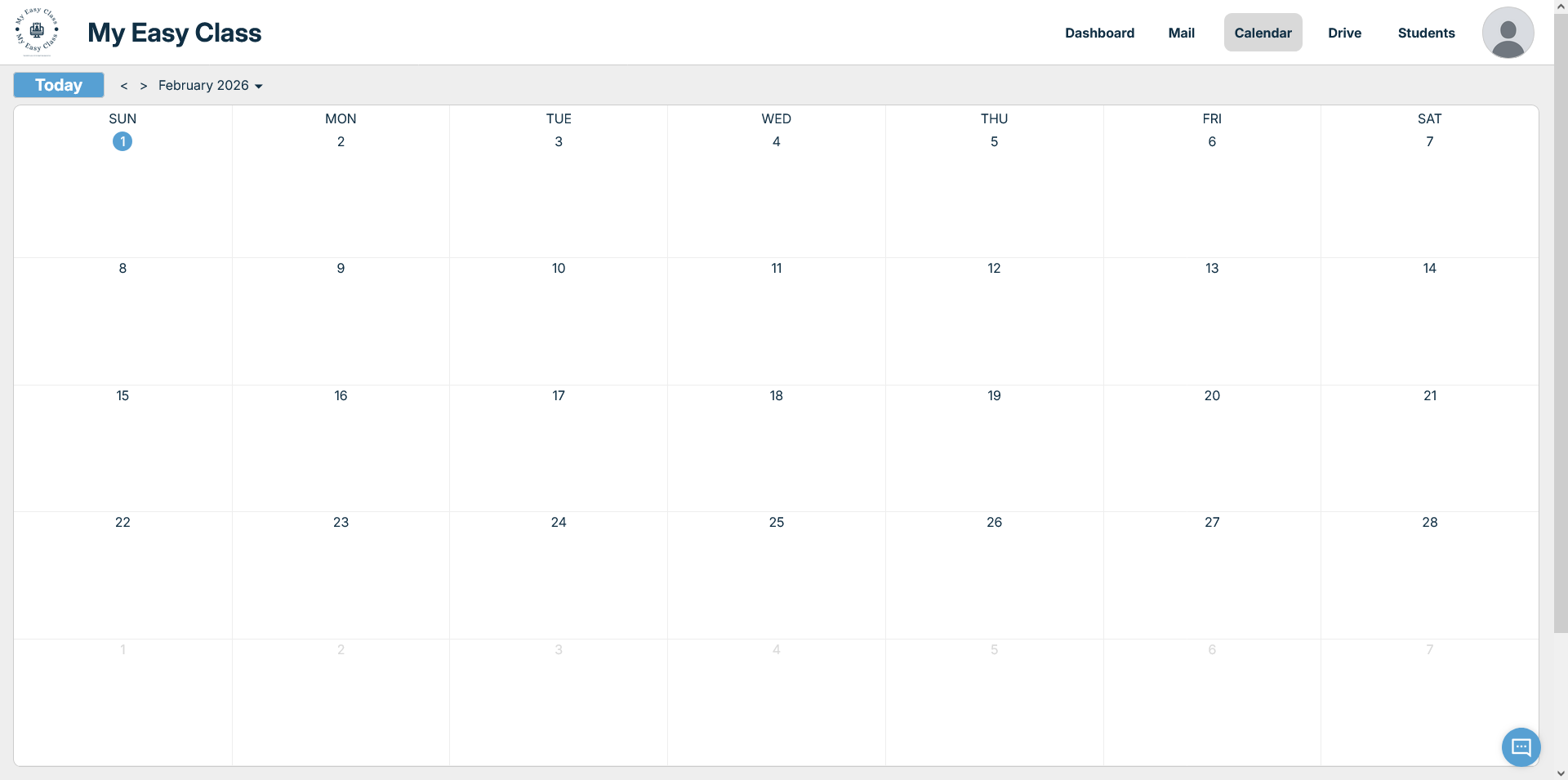Navigate to the Drive tab

(1344, 33)
